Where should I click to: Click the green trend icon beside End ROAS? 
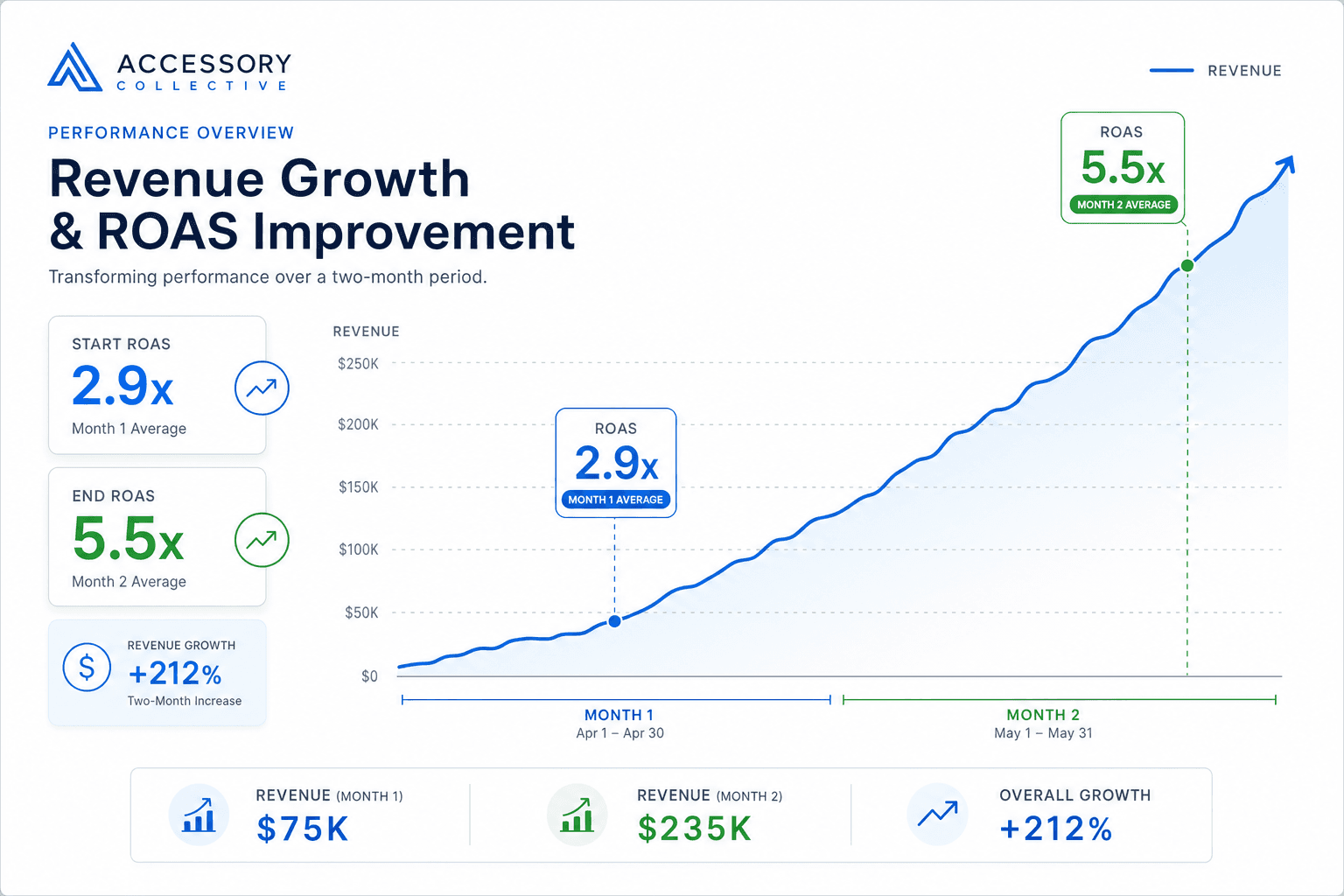[x=262, y=540]
